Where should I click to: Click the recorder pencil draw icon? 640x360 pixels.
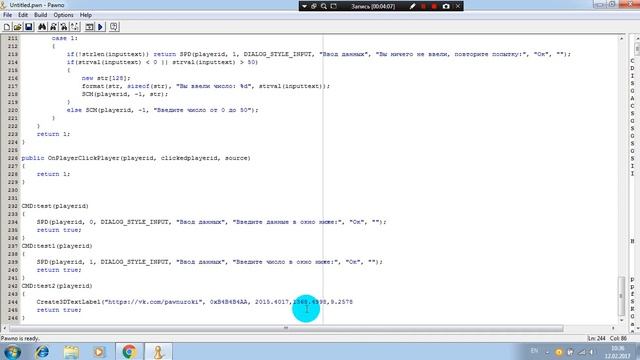coord(412,6)
